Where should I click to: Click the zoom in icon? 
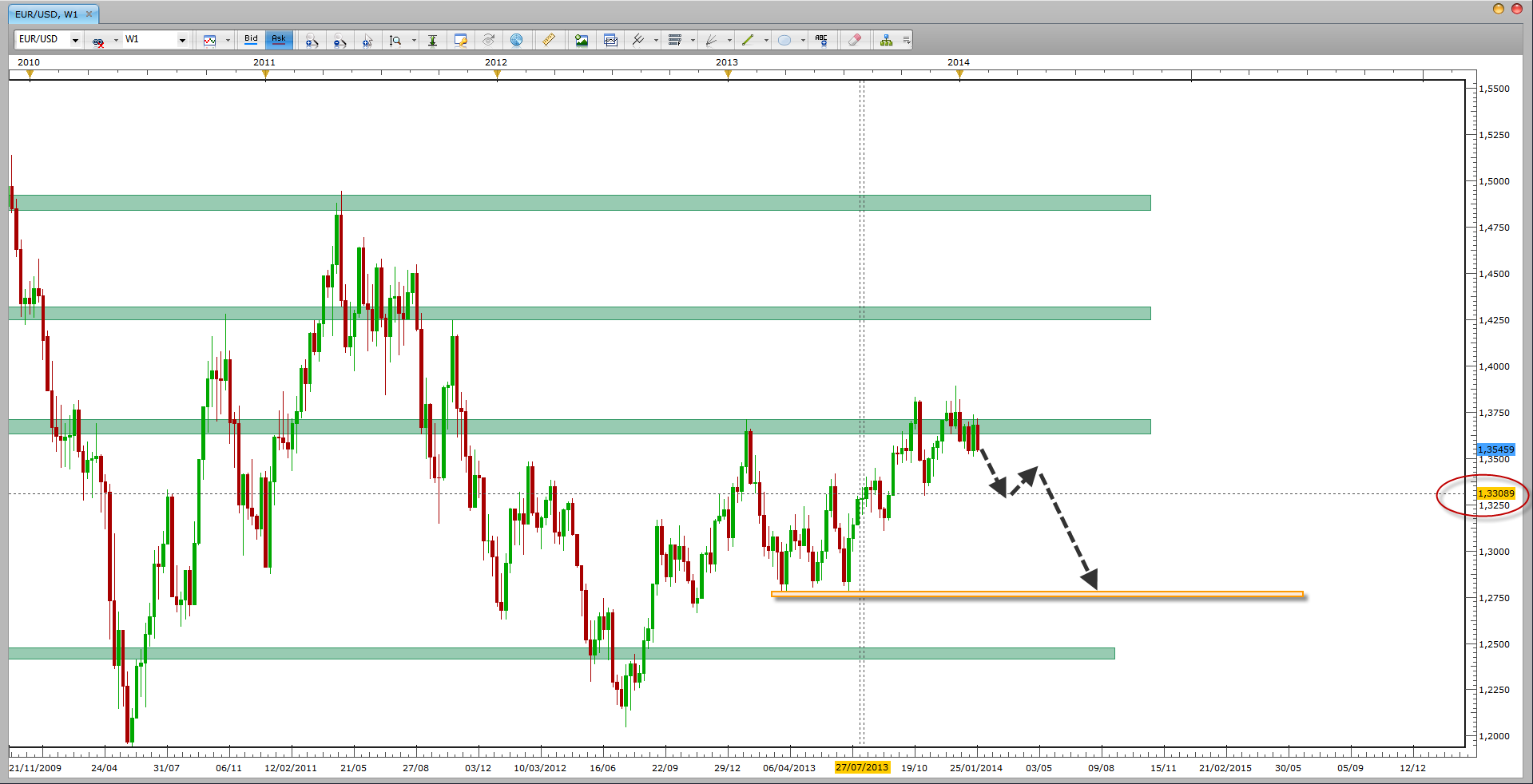312,41
